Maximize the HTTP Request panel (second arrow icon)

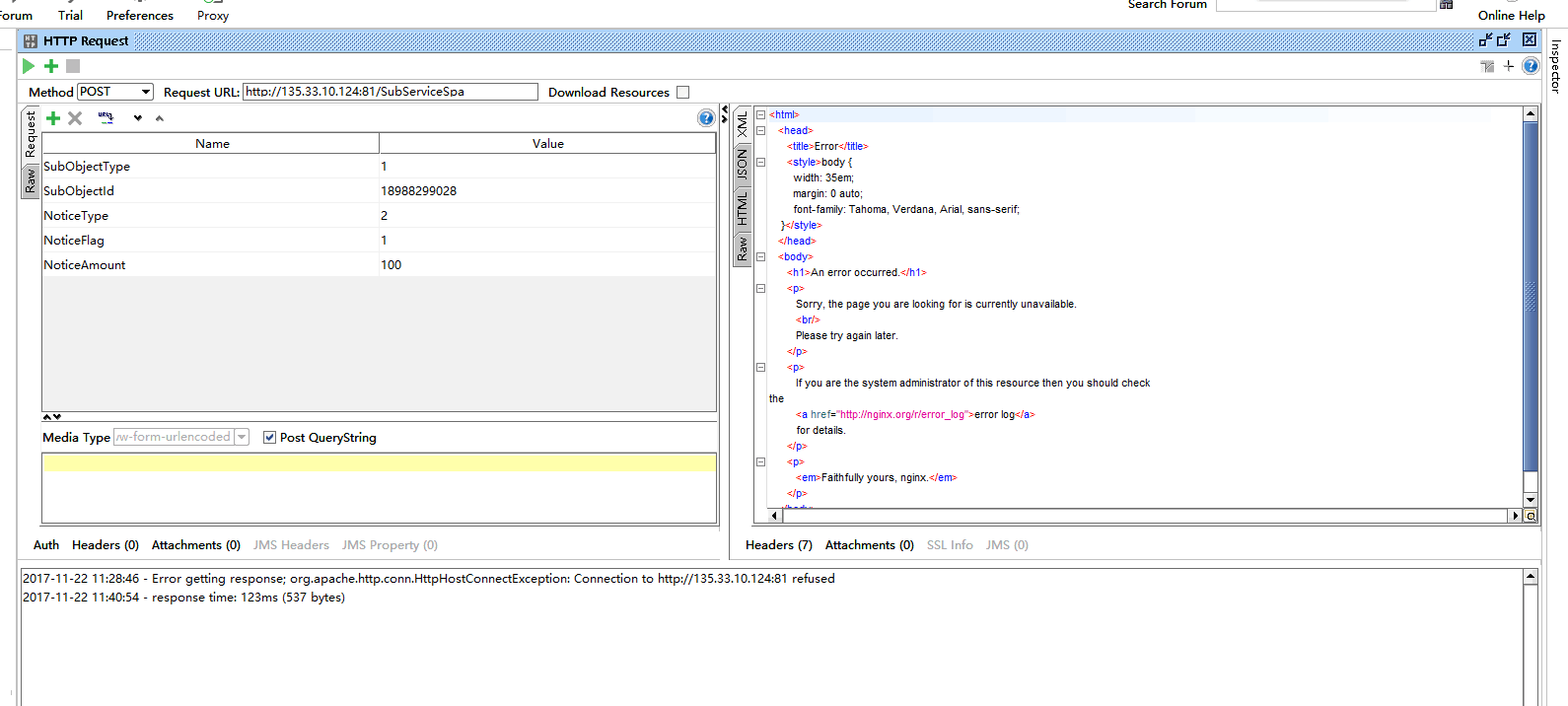point(1504,40)
